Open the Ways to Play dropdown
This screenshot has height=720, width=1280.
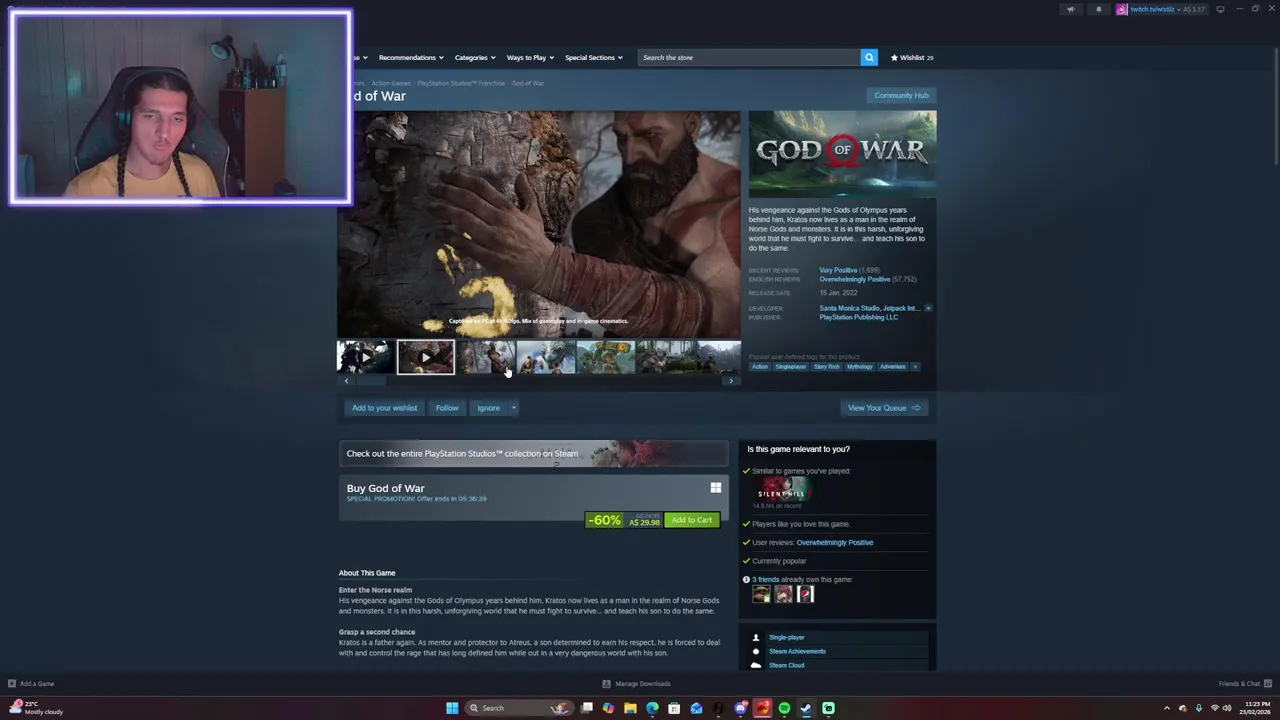530,57
